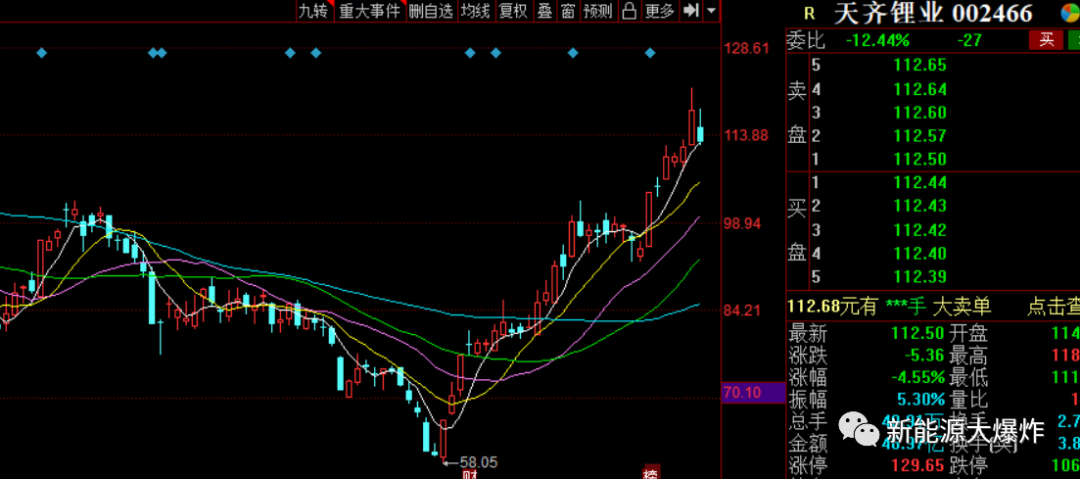Click the 委比 value -12.44%
The height and width of the screenshot is (479, 1080).
pos(878,41)
